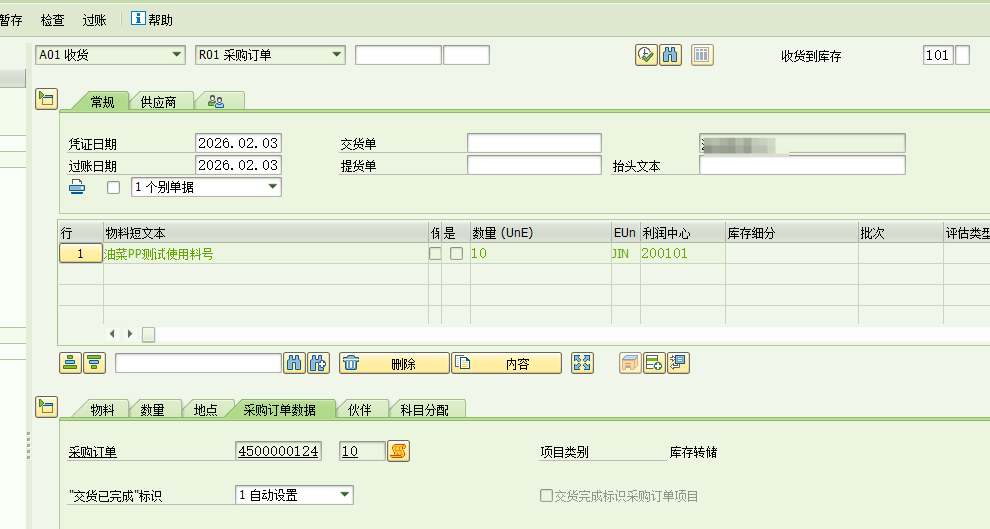
Task: Collapse the header data section
Action: (x=46, y=98)
